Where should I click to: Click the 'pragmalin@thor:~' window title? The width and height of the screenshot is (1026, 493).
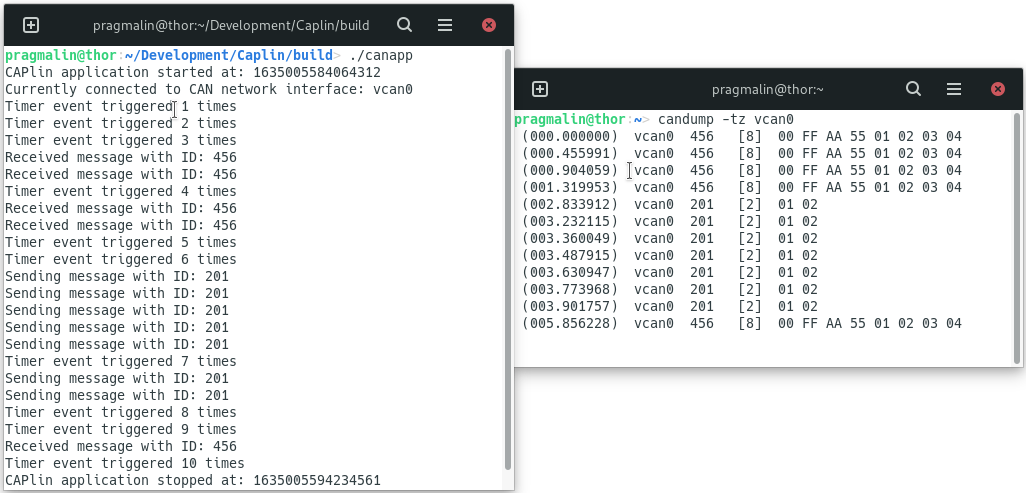point(768,89)
